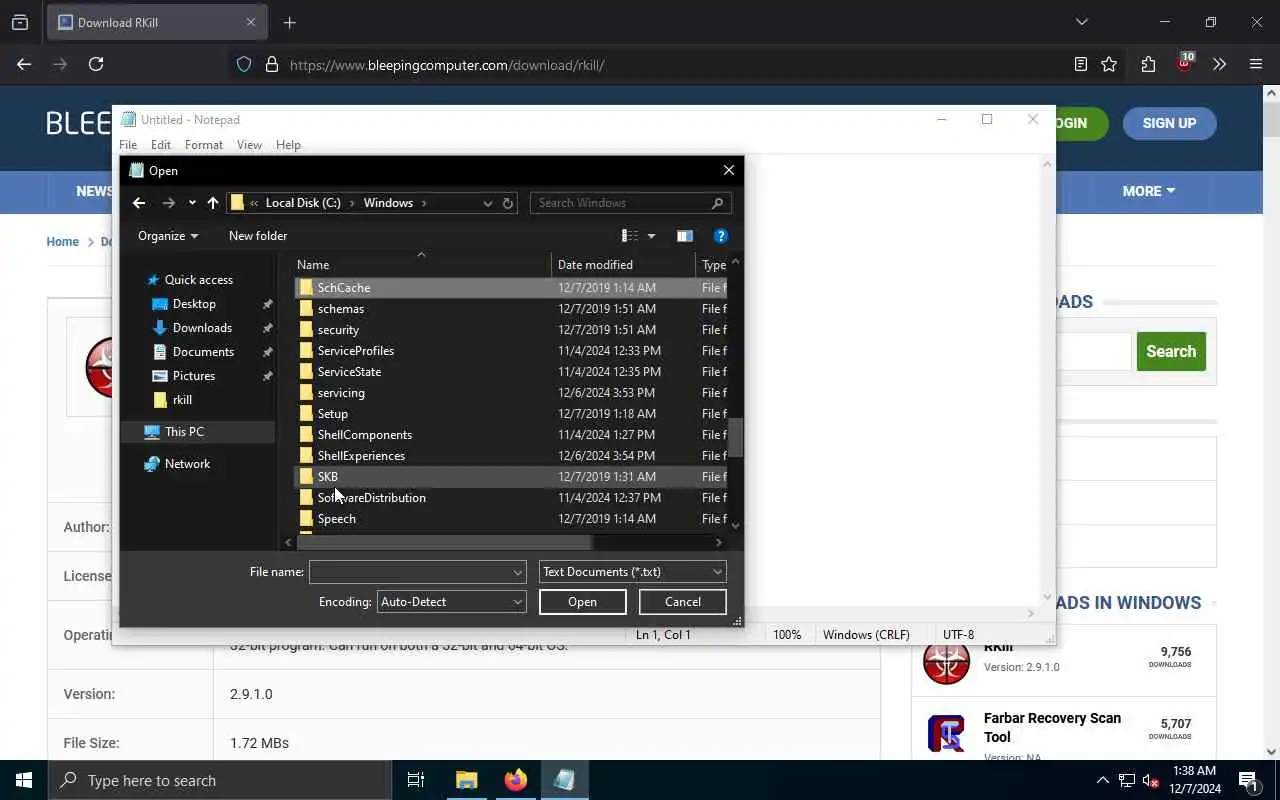Click the blue Help icon in Open dialog
1280x800 pixels.
point(721,236)
